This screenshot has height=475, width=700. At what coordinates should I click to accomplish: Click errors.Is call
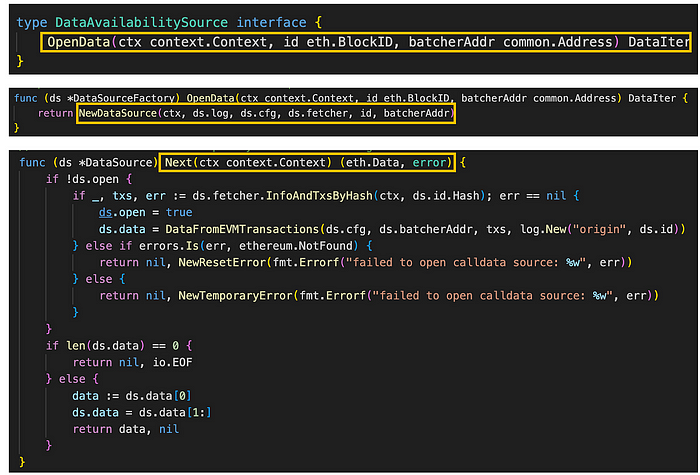(169, 246)
